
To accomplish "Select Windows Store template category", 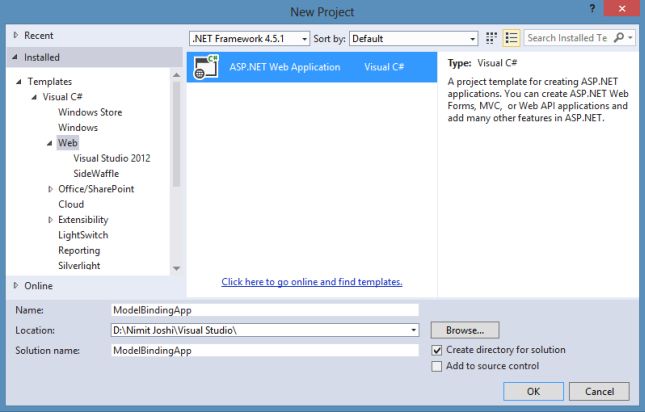I will click(90, 112).
